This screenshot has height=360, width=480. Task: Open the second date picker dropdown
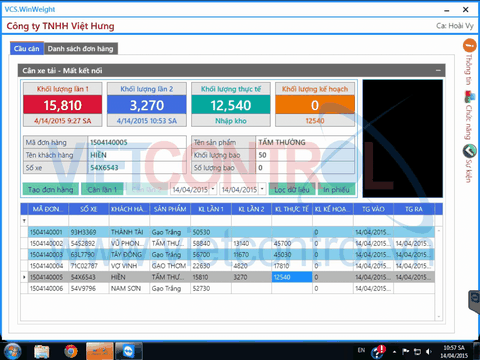(262, 189)
